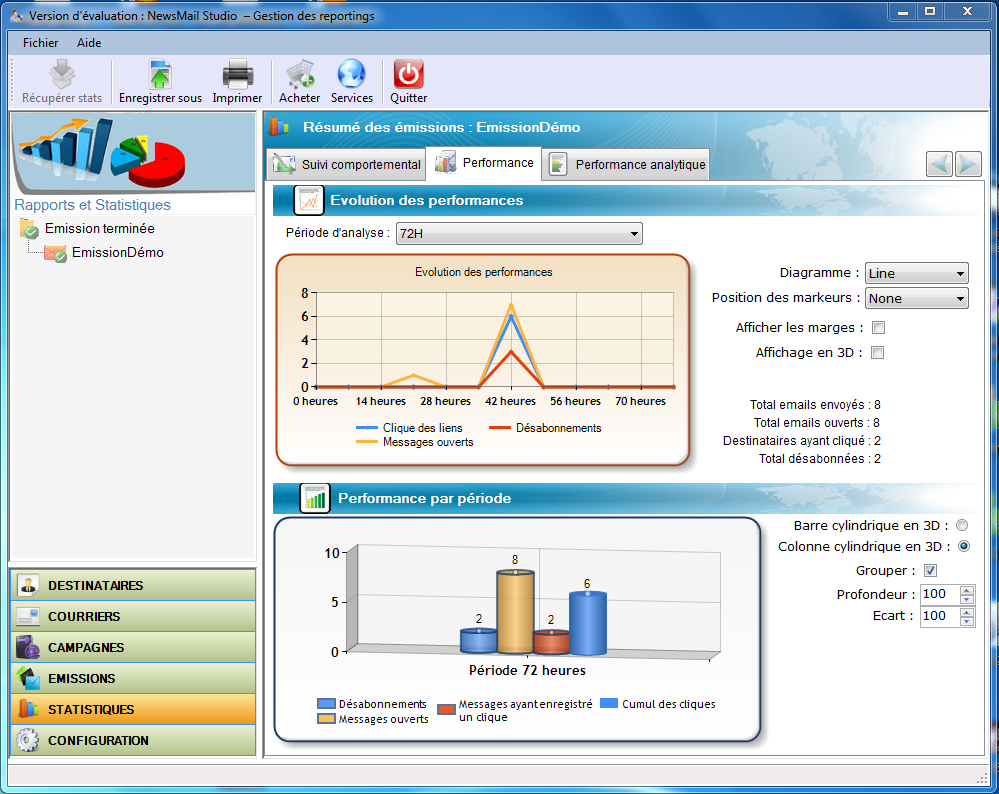Viewport: 999px width, 794px height.
Task: Open Acheter shopping cart icon
Action: click(x=299, y=74)
